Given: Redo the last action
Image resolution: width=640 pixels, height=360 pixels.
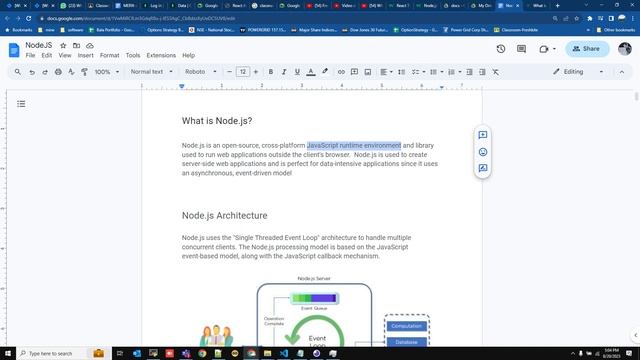Looking at the screenshot, I should pos(45,72).
